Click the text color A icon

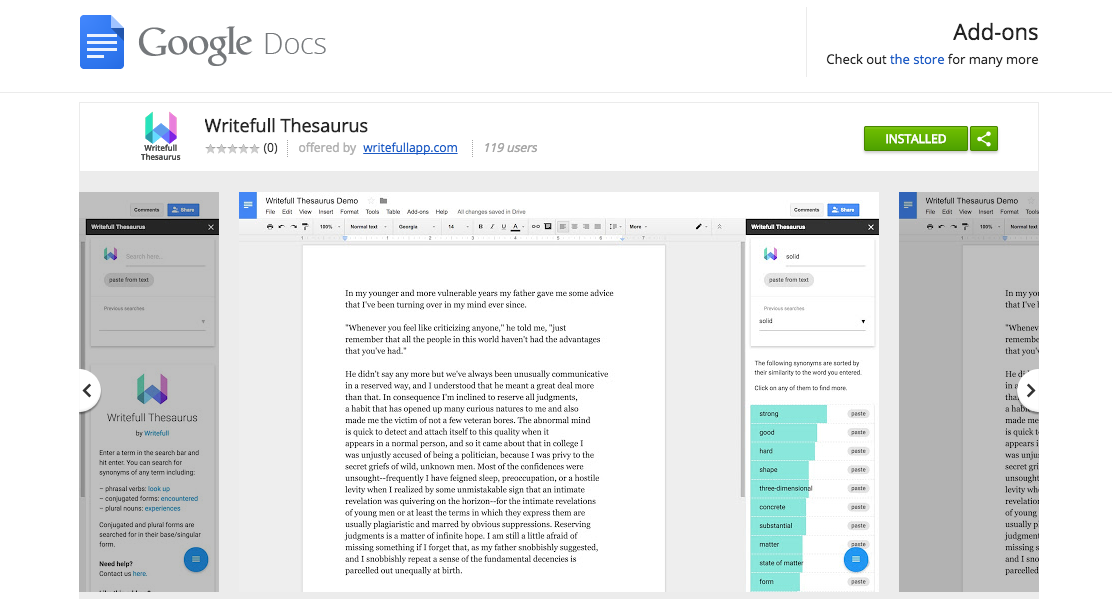516,227
